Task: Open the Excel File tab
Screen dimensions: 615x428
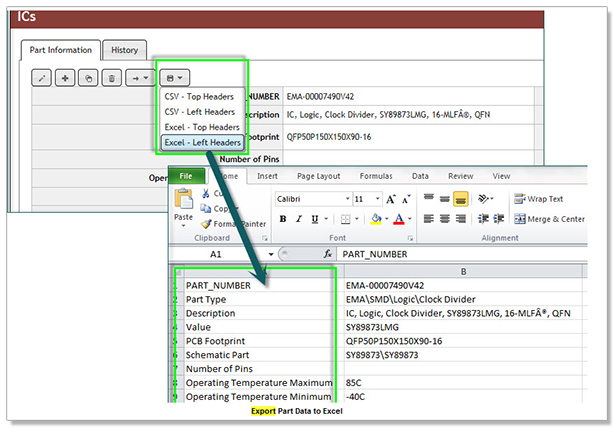Action: (187, 176)
